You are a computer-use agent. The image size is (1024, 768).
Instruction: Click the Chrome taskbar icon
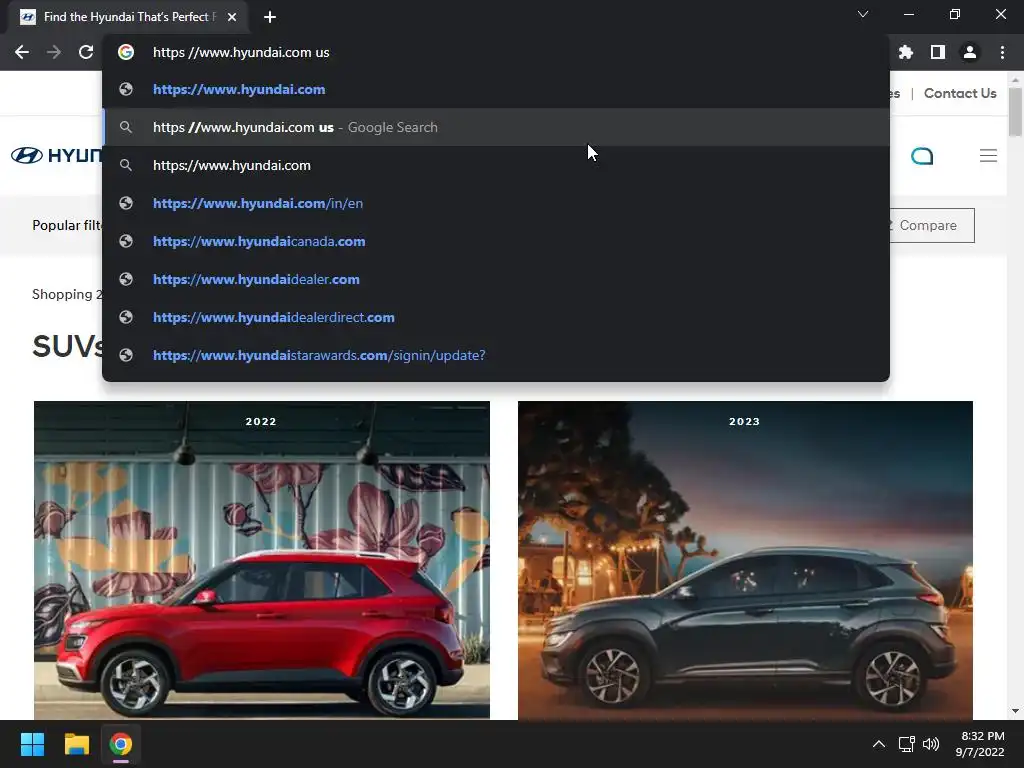coord(121,744)
